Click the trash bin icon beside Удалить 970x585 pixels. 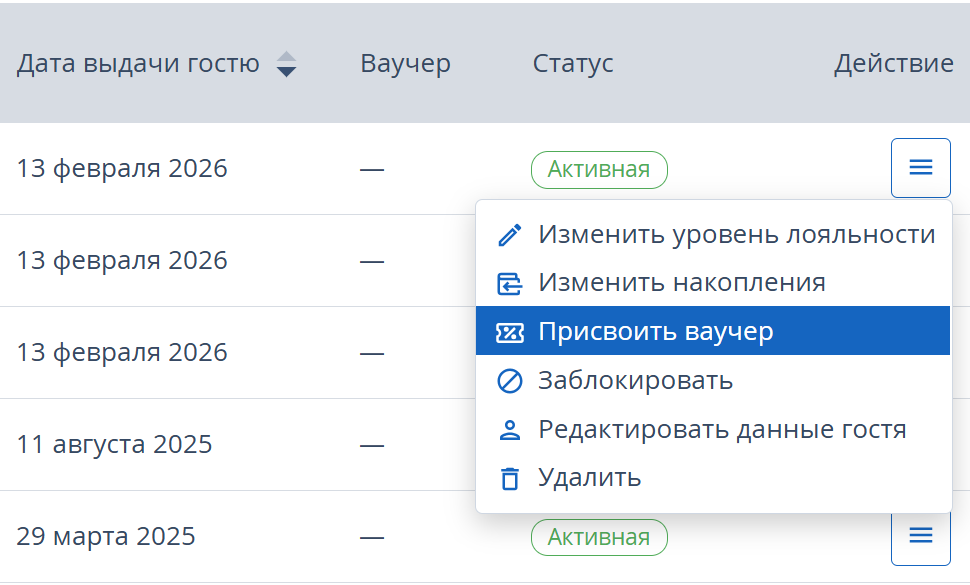510,478
